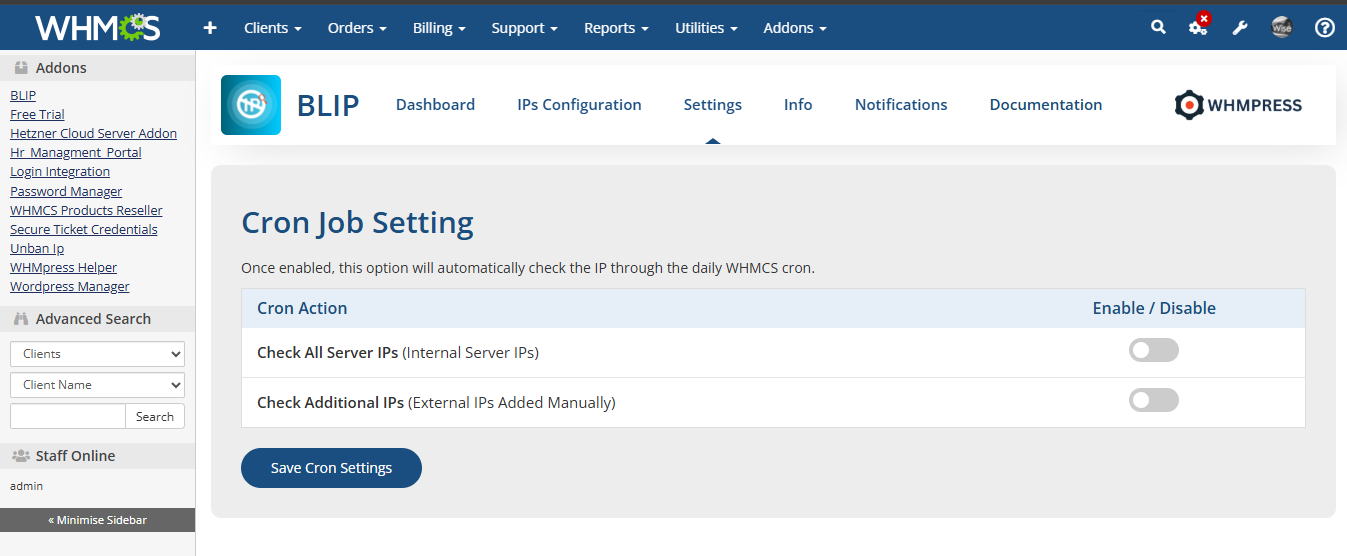This screenshot has height=556, width=1347.
Task: Click the admin avatar icon
Action: click(x=1282, y=28)
